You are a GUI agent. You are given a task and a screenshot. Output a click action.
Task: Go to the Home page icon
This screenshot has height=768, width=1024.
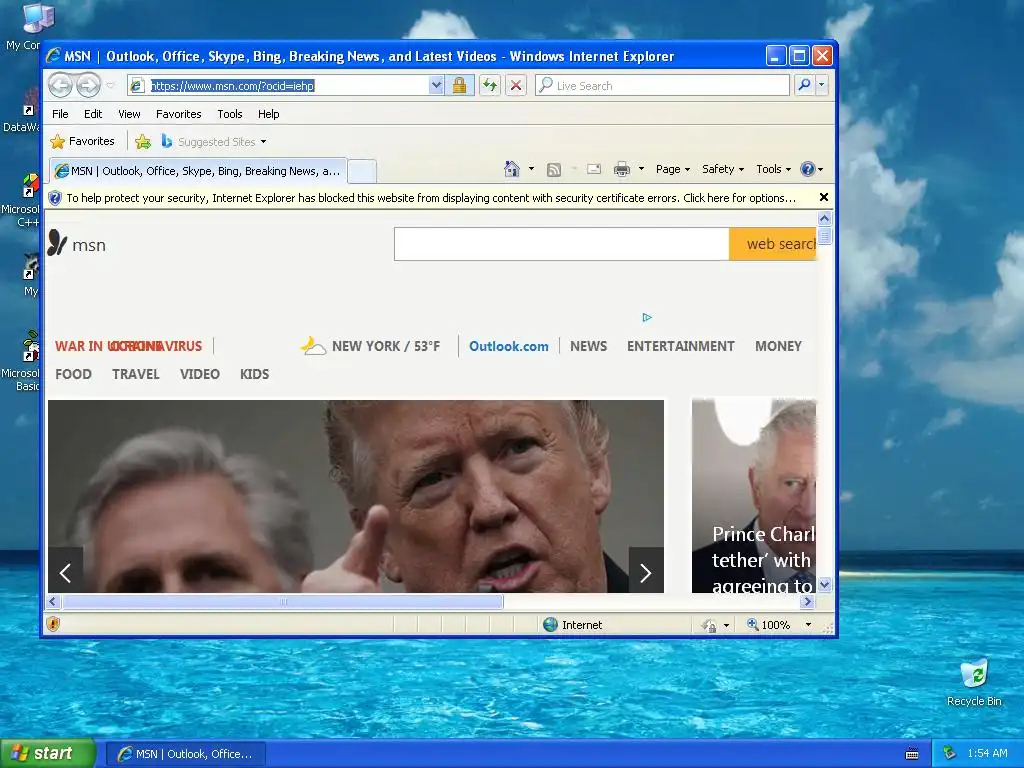[x=511, y=169]
